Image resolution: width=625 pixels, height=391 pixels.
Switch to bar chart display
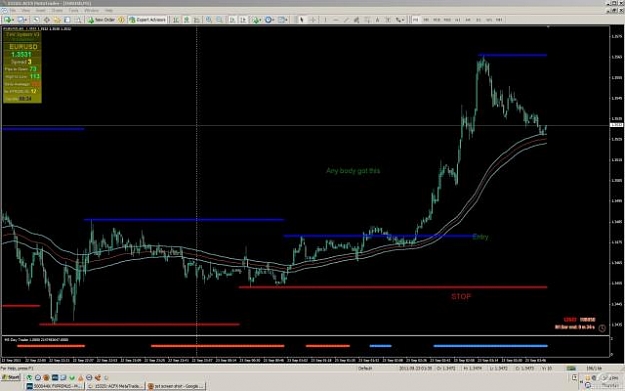point(176,20)
